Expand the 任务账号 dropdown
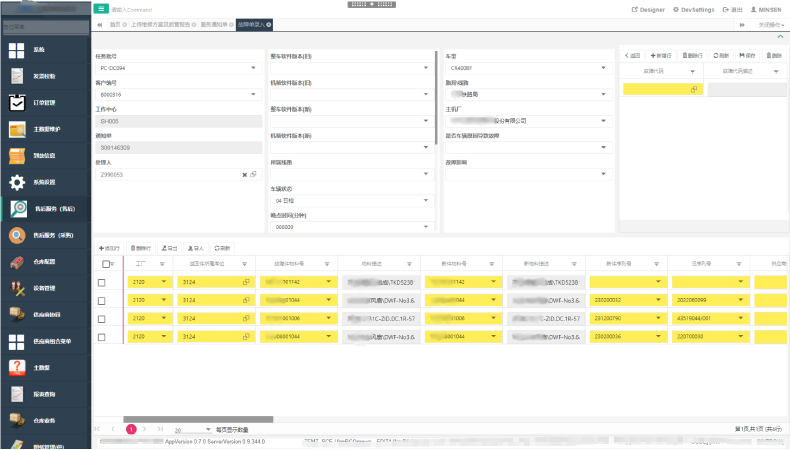This screenshot has width=790, height=450. pos(253,68)
